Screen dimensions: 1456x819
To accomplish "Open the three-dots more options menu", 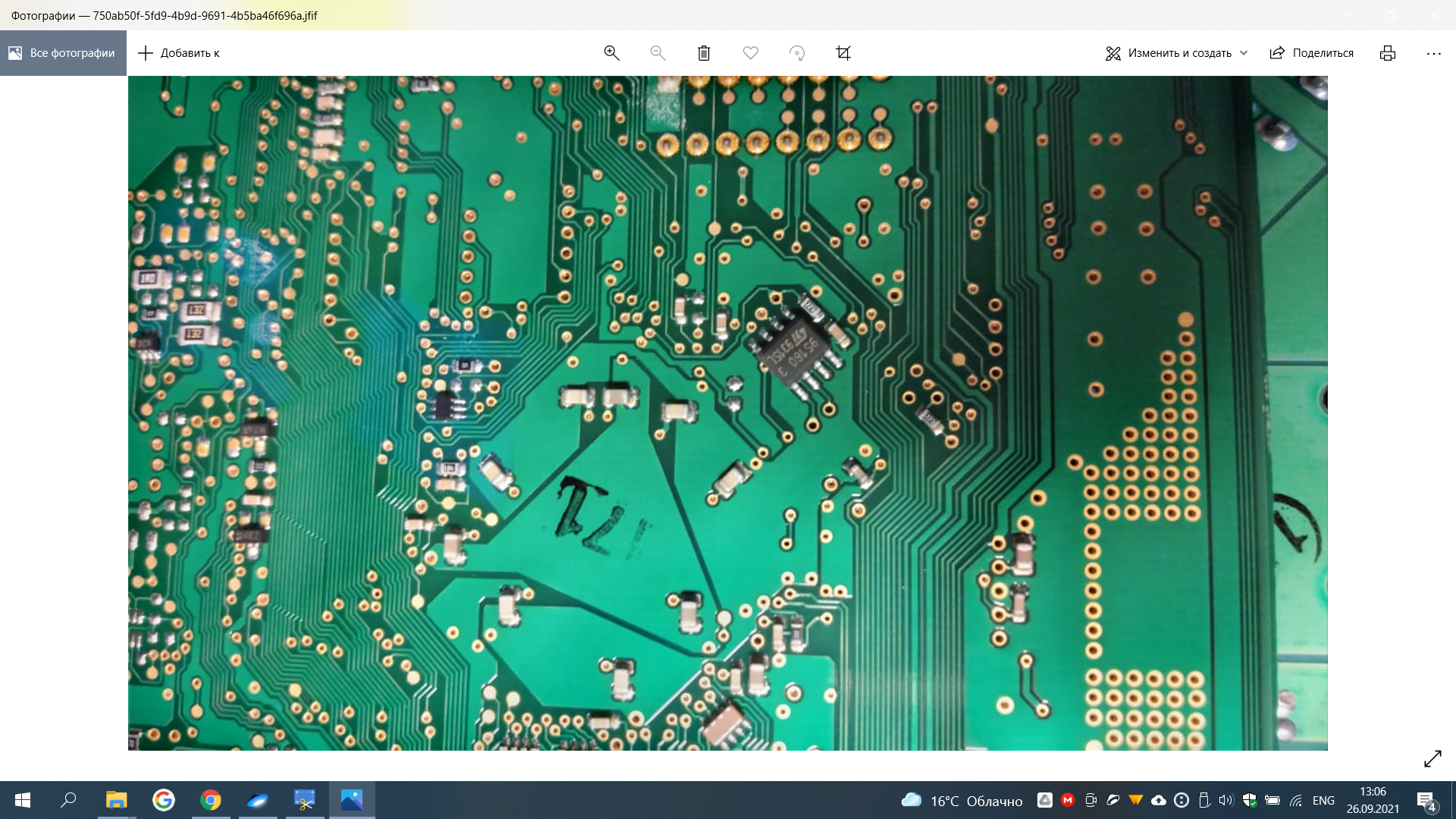I will (x=1433, y=53).
